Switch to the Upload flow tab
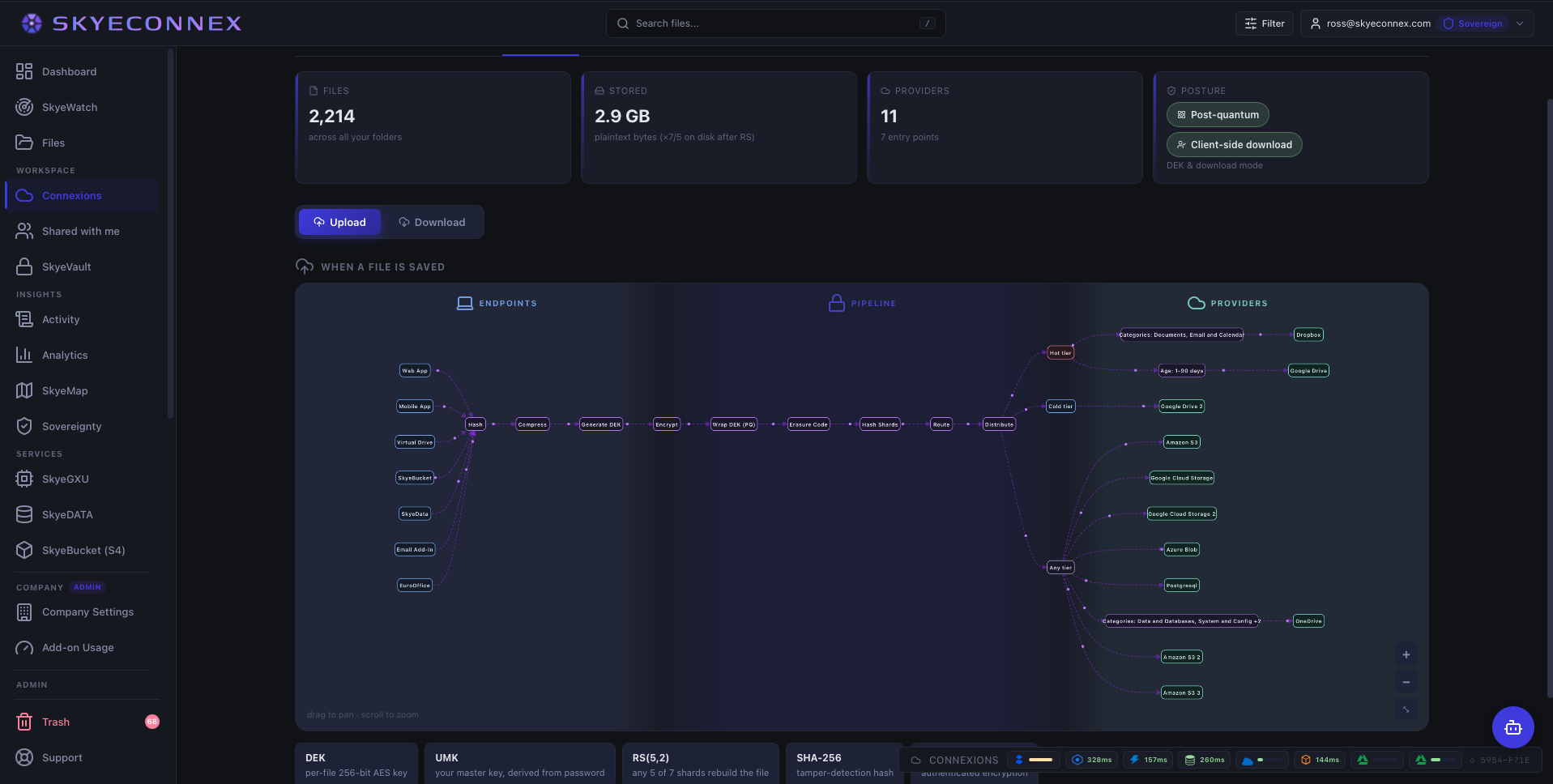 click(x=339, y=222)
